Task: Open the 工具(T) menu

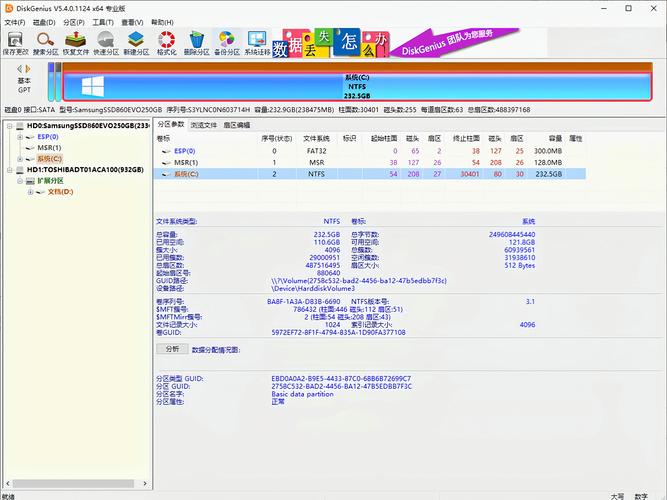Action: (x=103, y=22)
